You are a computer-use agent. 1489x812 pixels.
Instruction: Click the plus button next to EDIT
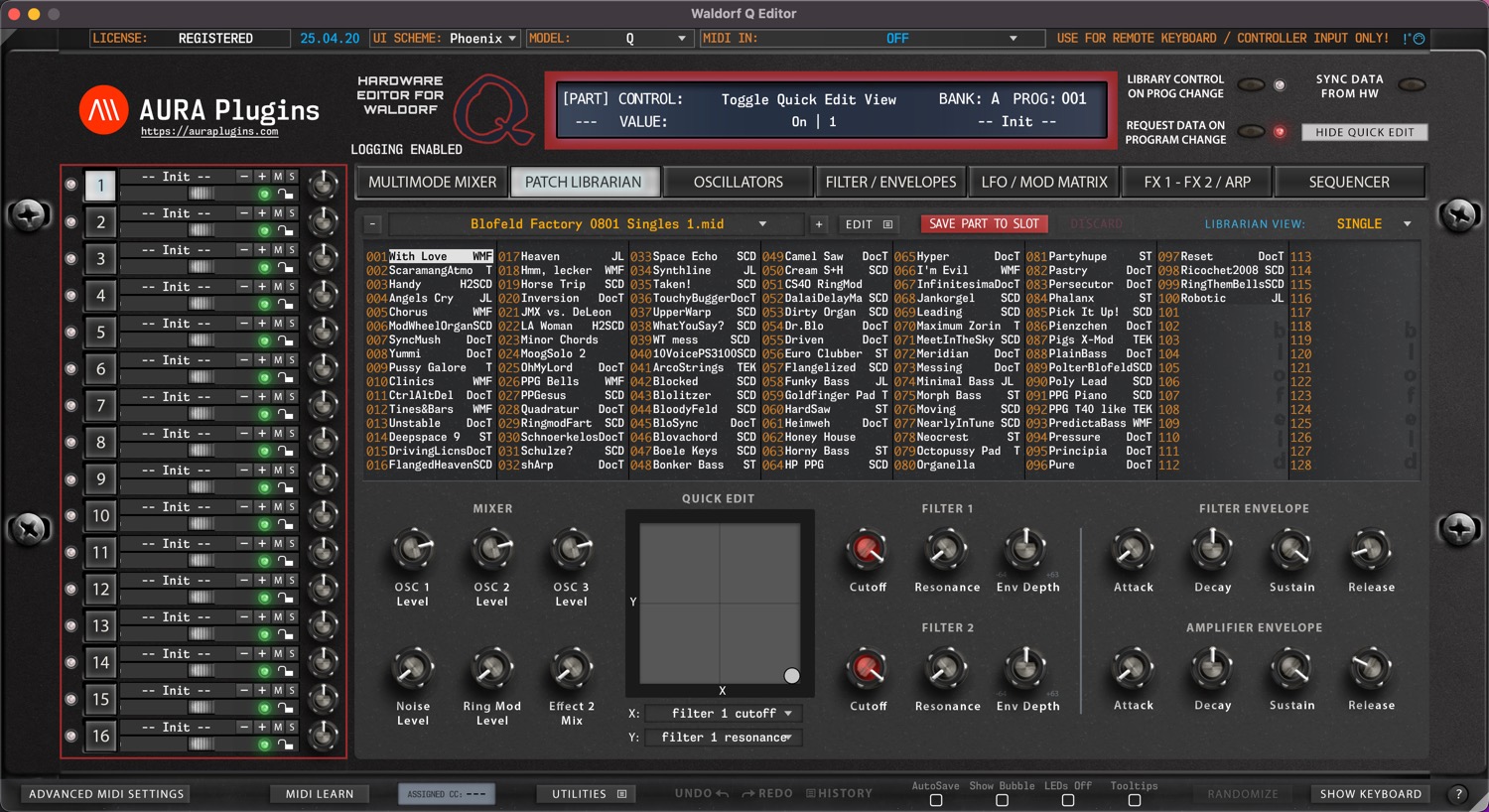pos(819,224)
